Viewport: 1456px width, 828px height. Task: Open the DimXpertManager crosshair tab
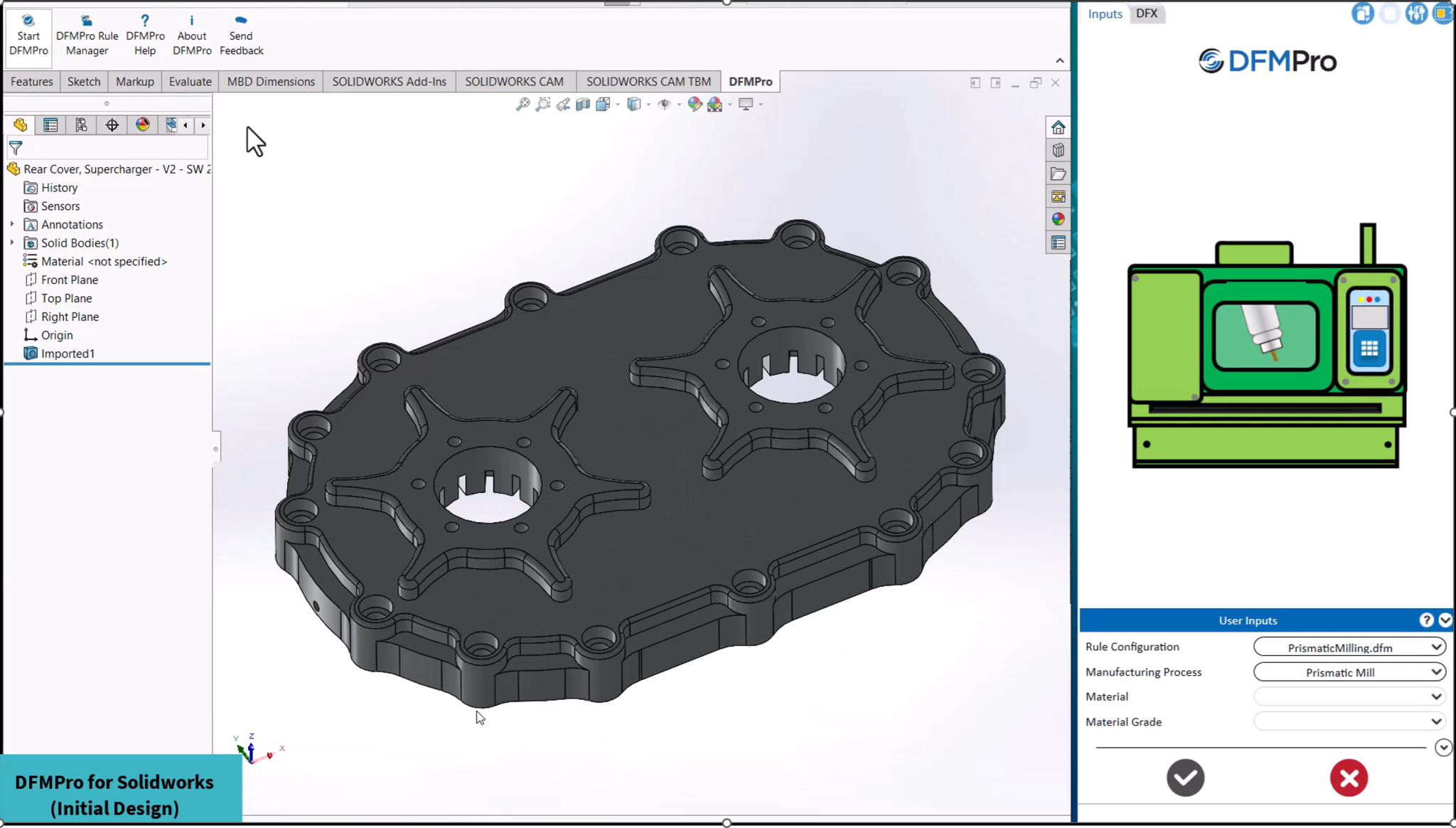tap(112, 125)
